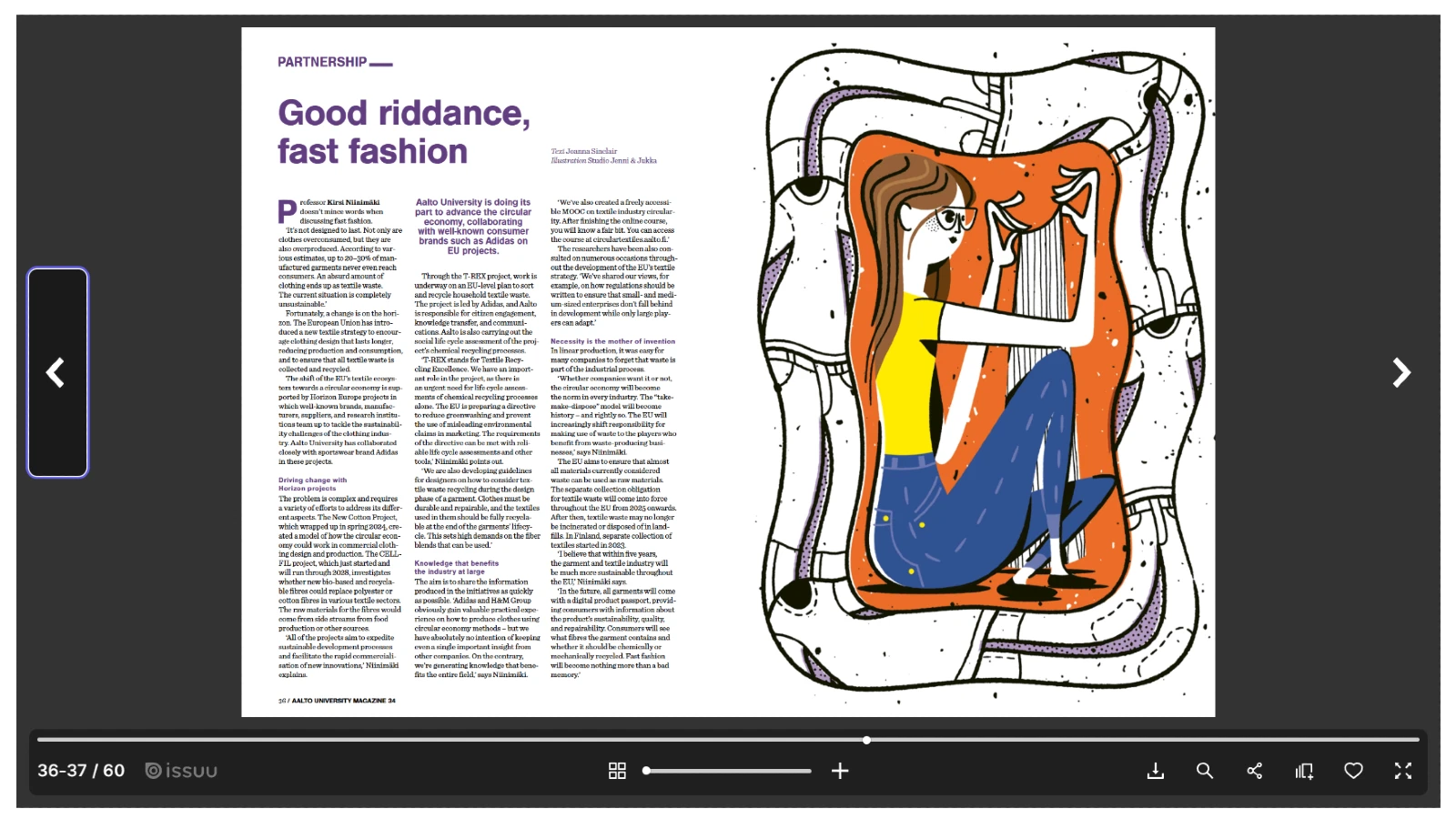Viewport: 1456px width, 819px height.
Task: Open the search magnifier
Action: (x=1205, y=771)
